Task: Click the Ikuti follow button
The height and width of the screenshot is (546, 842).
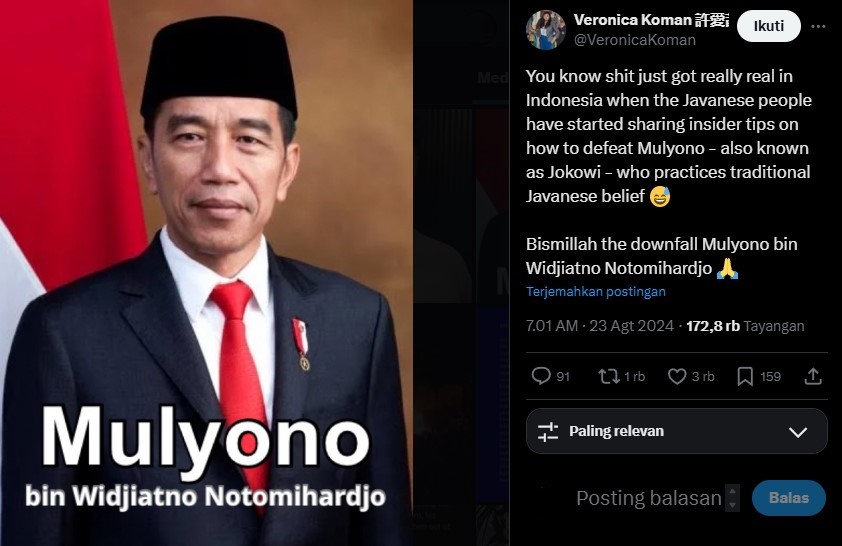Action: click(768, 26)
